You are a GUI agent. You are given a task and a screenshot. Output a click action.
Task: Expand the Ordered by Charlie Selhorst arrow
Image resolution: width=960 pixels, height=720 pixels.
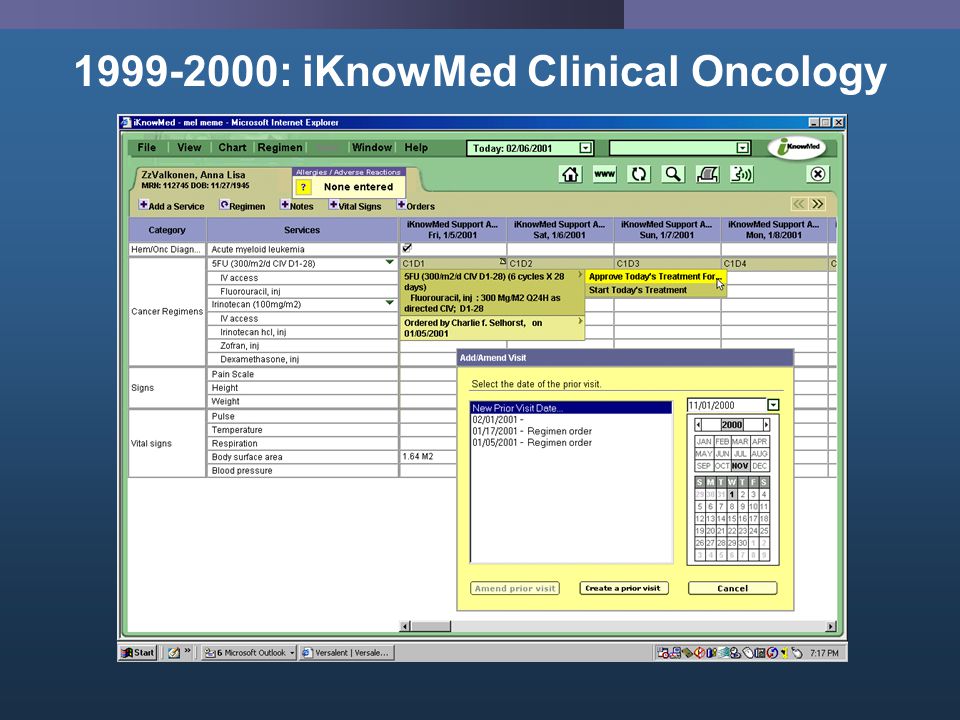click(580, 321)
